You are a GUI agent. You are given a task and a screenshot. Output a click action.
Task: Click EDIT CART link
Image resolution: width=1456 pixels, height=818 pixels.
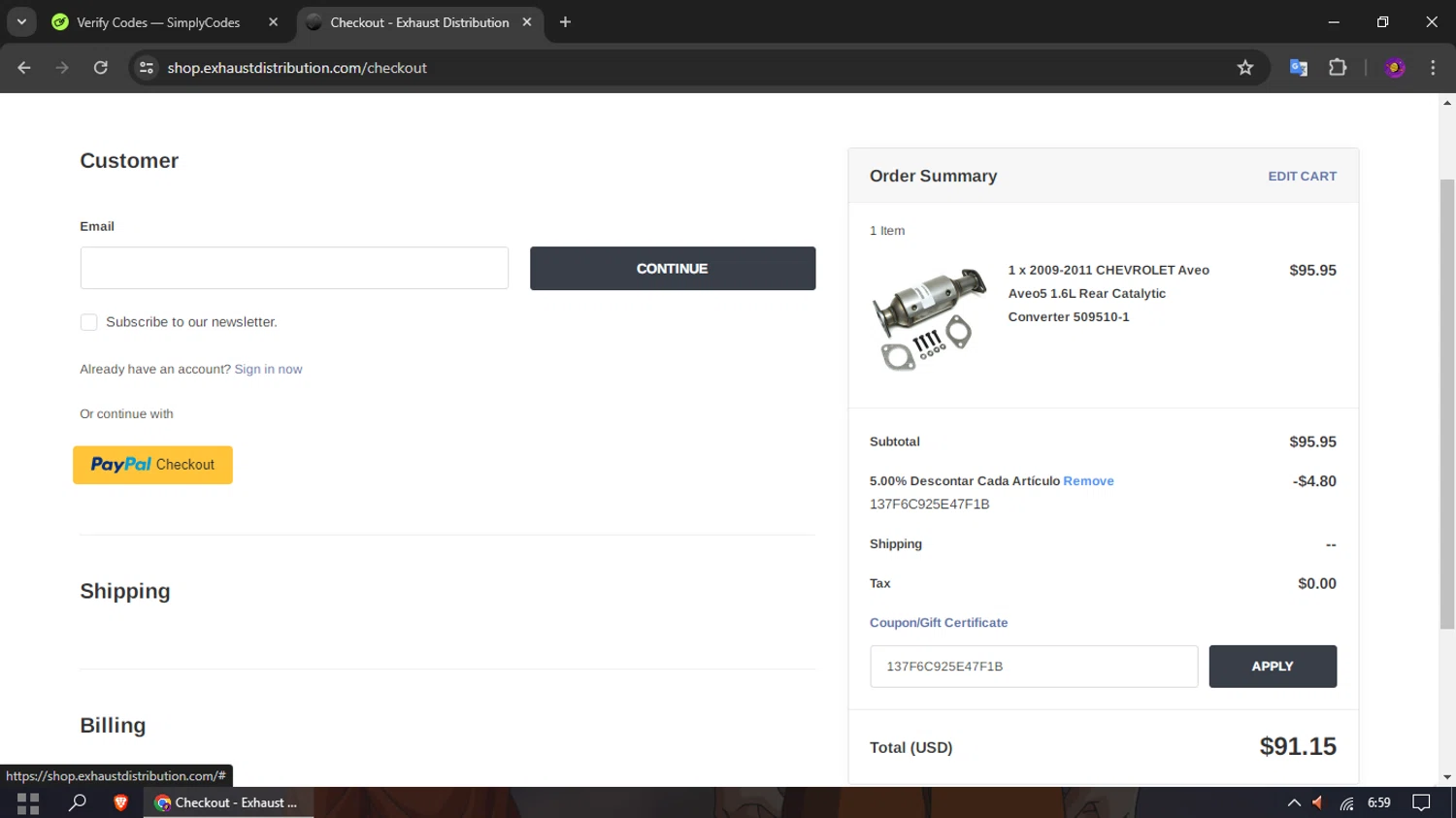tap(1302, 177)
